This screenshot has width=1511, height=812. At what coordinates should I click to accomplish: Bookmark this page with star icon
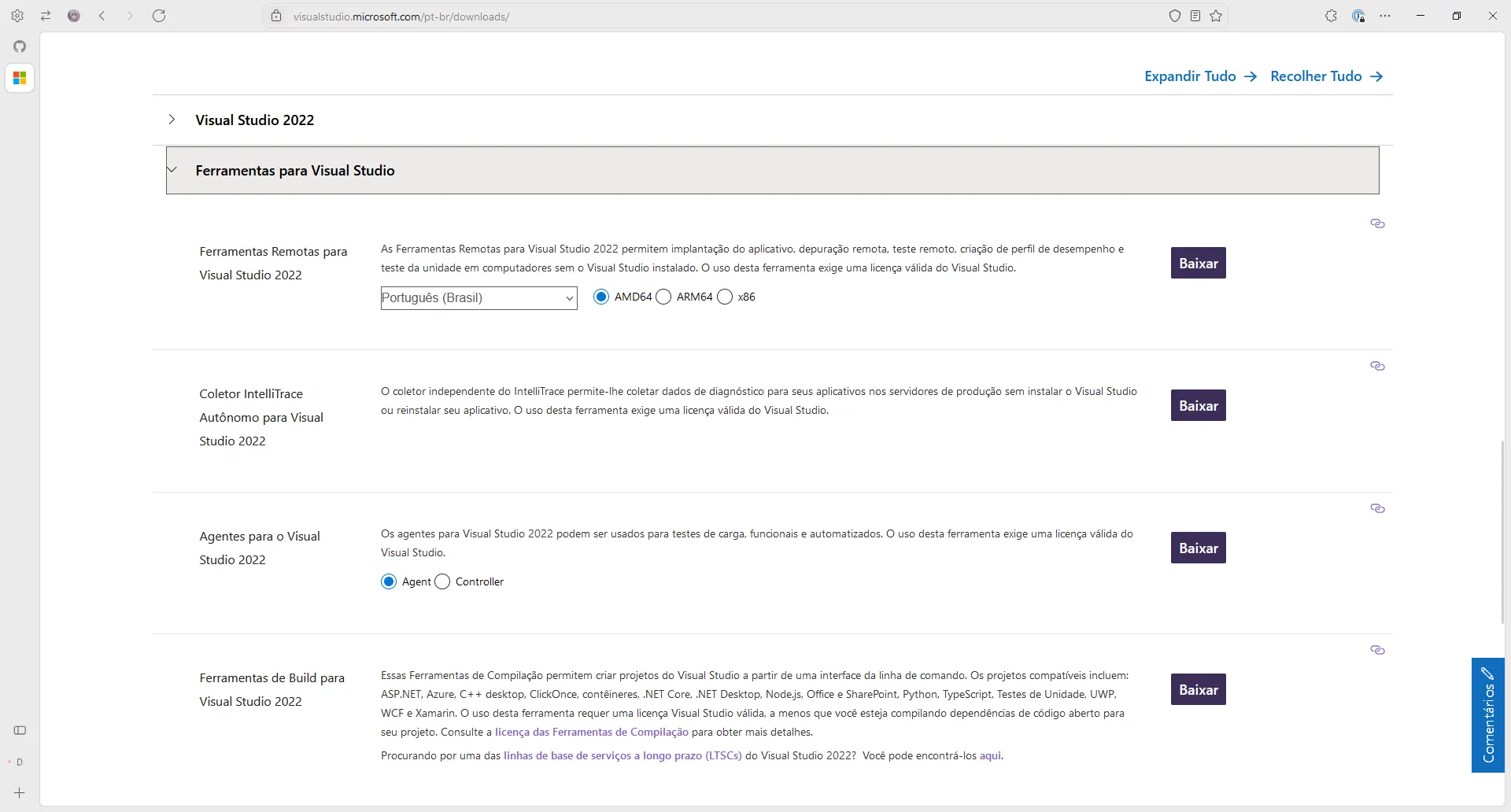point(1216,16)
